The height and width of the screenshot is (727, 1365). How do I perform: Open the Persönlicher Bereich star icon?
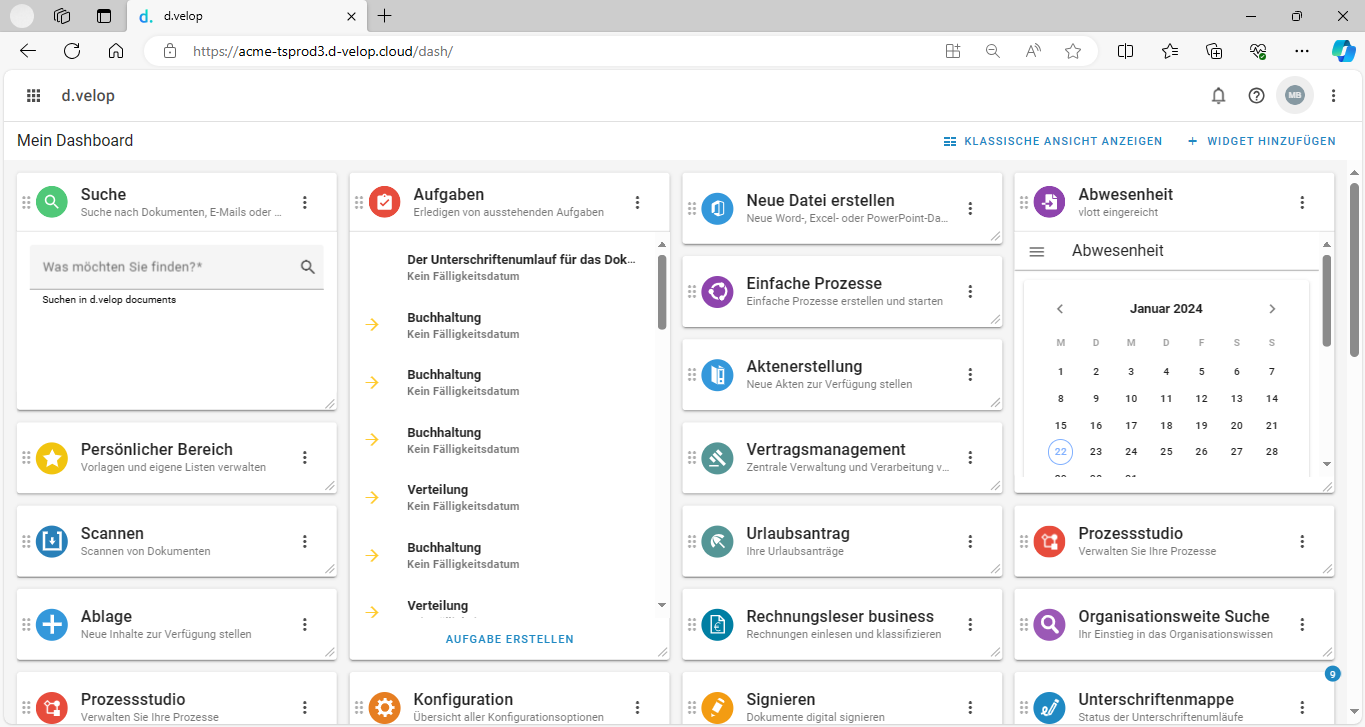pyautogui.click(x=52, y=458)
